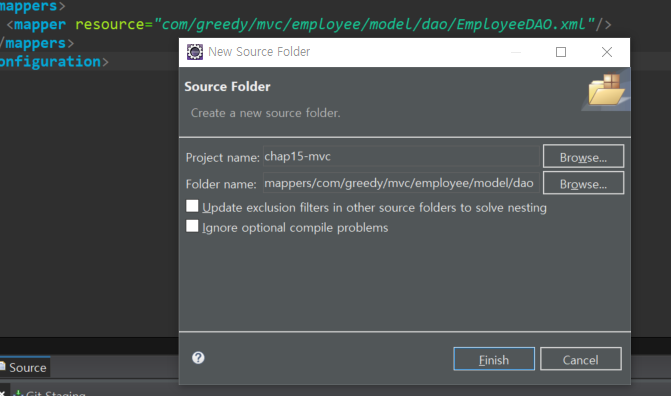This screenshot has width=671, height=396.
Task: Enable Update exclusion filters checkbox
Action: coord(192,206)
